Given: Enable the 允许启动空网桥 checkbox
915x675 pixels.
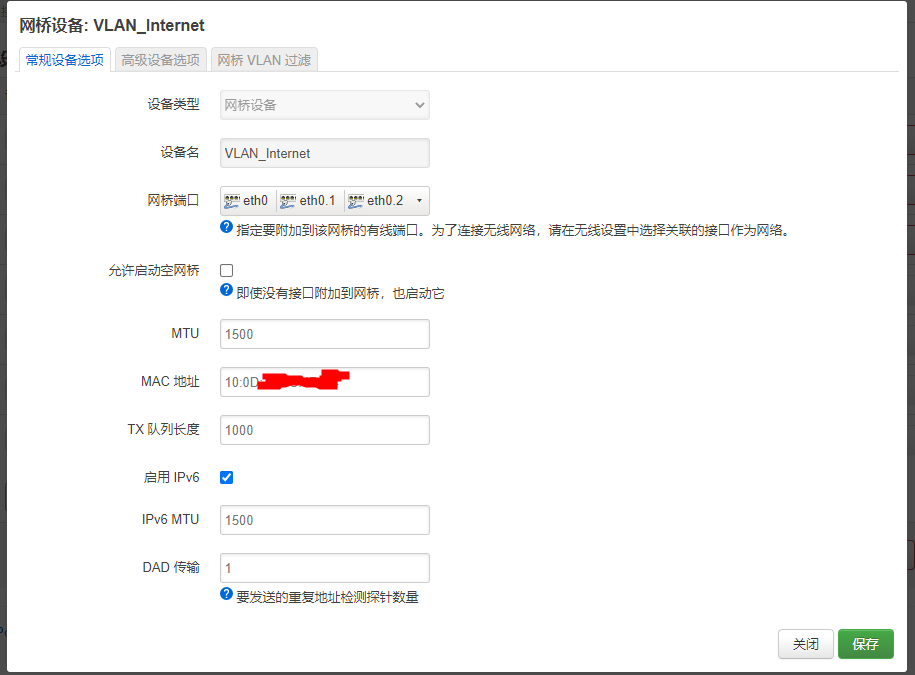Looking at the screenshot, I should (226, 270).
